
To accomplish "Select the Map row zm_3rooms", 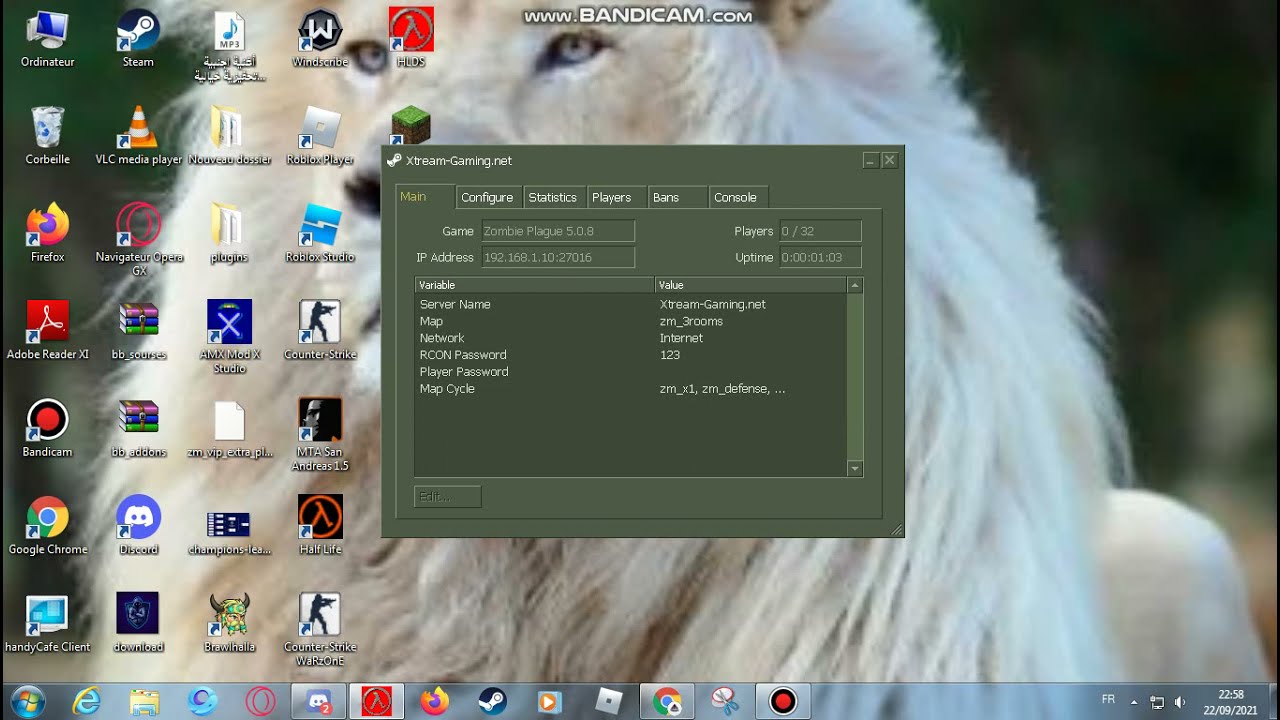I will [631, 321].
